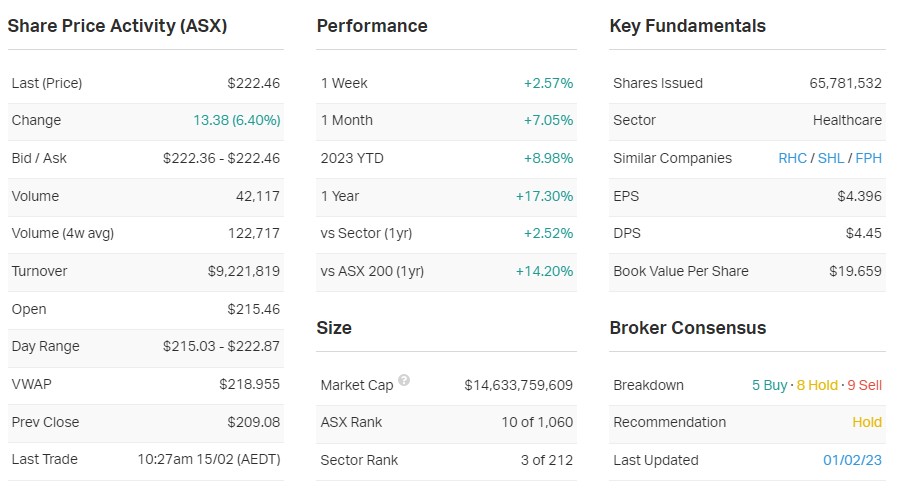Image resolution: width=905 pixels, height=494 pixels.
Task: Click the Healthcare sector value
Action: click(847, 120)
